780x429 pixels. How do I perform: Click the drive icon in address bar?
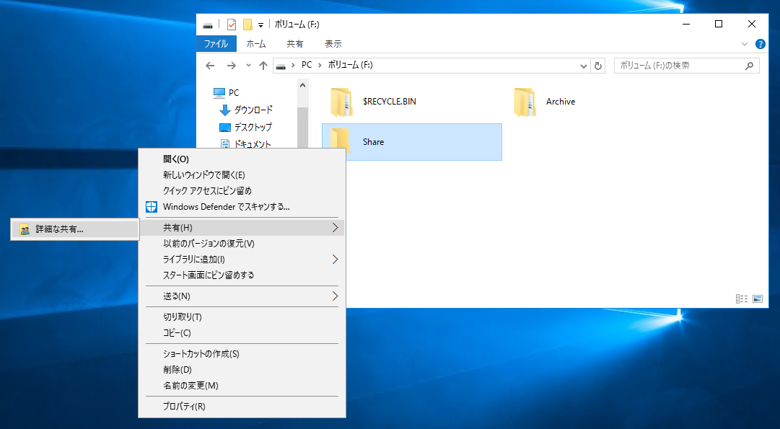click(x=281, y=66)
